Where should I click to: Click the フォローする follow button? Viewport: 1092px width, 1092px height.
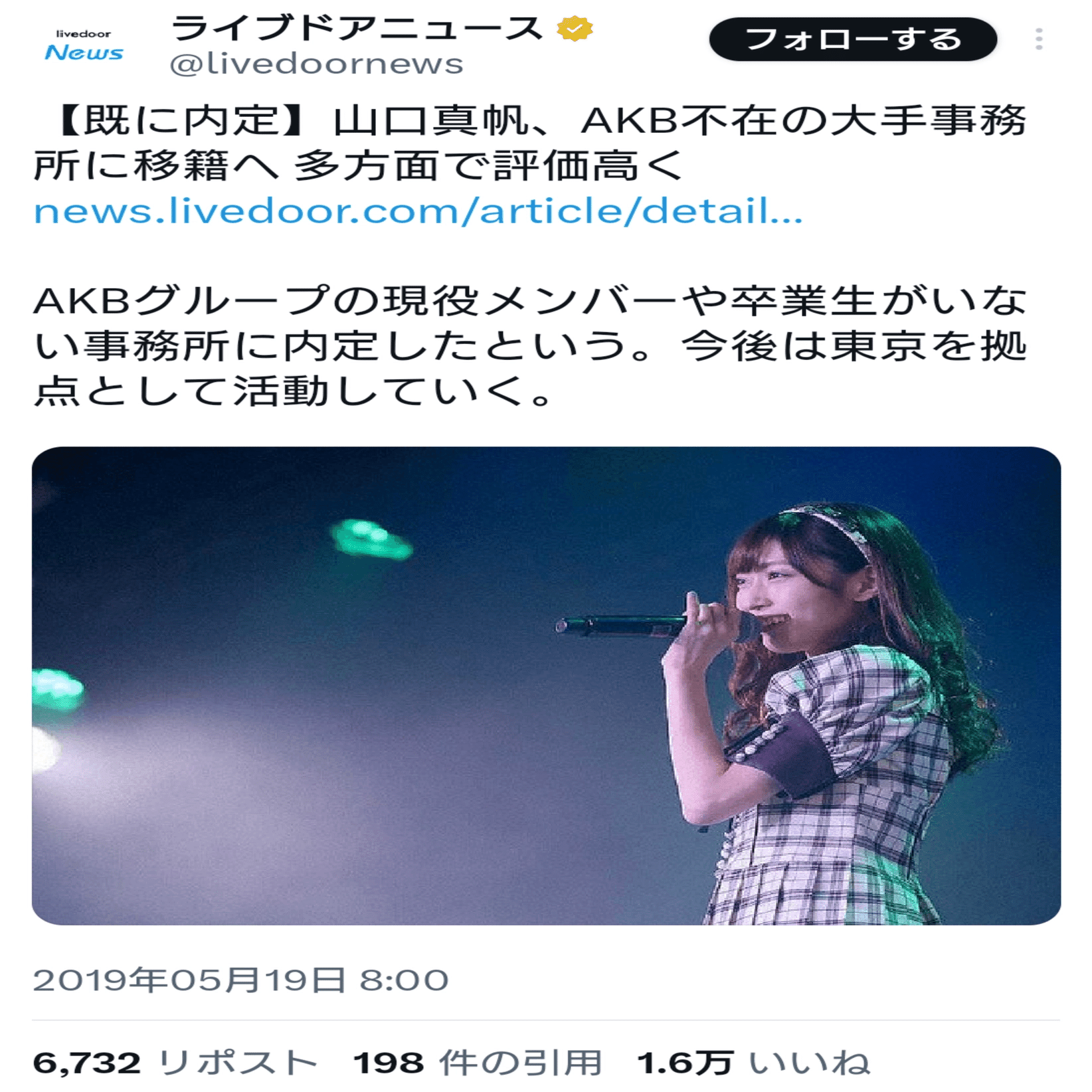(x=853, y=39)
